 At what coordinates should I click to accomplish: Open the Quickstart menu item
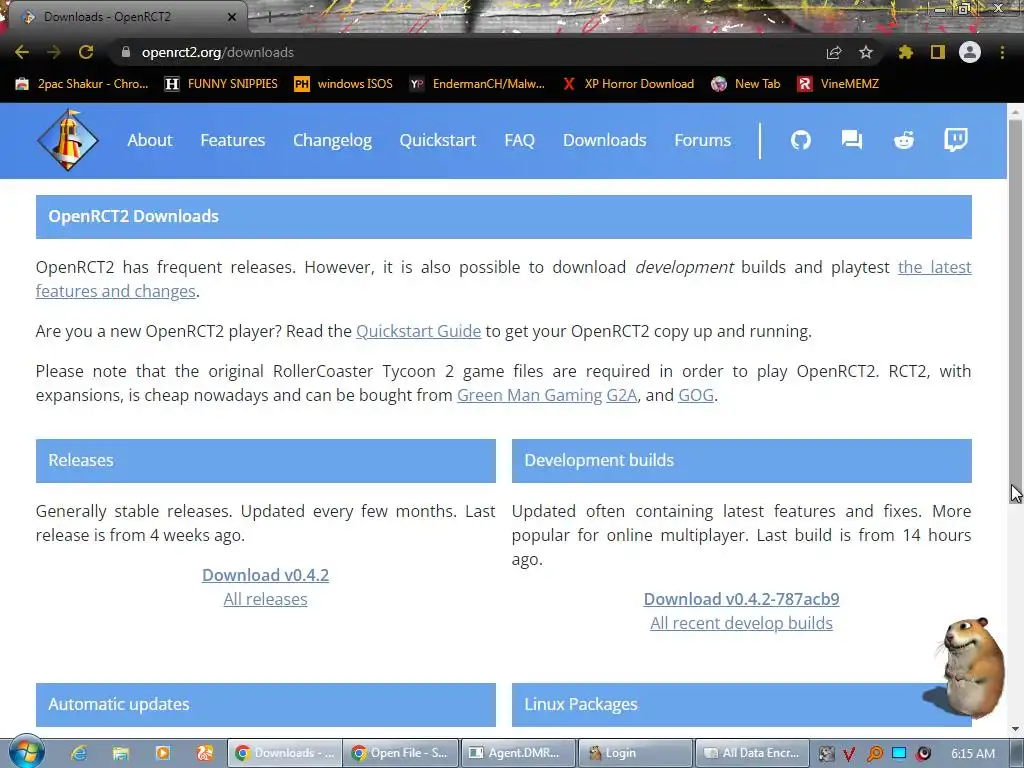[x=438, y=140]
